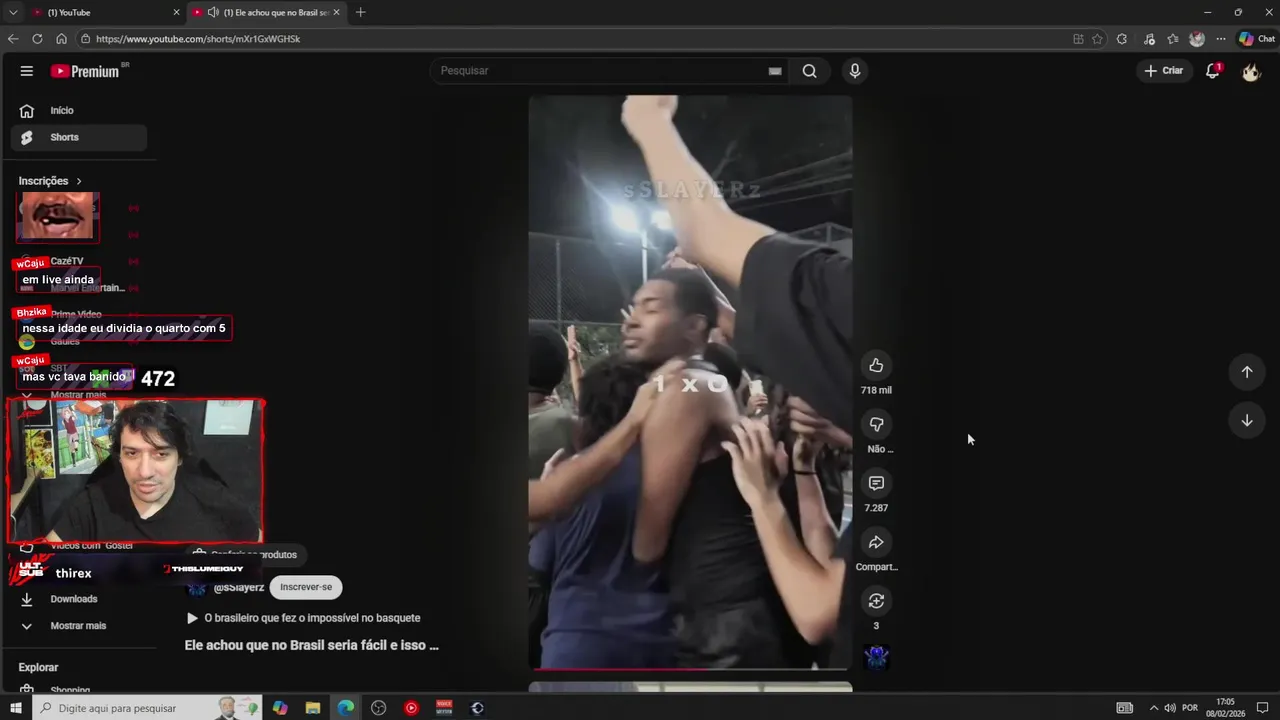This screenshot has width=1280, height=720.
Task: Go to next Short with down arrow
Action: pyautogui.click(x=1247, y=421)
